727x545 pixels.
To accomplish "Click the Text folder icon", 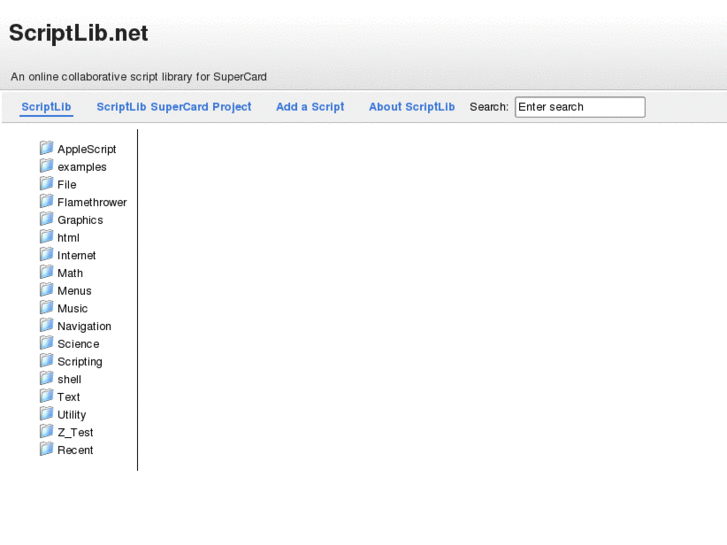I will coord(46,396).
